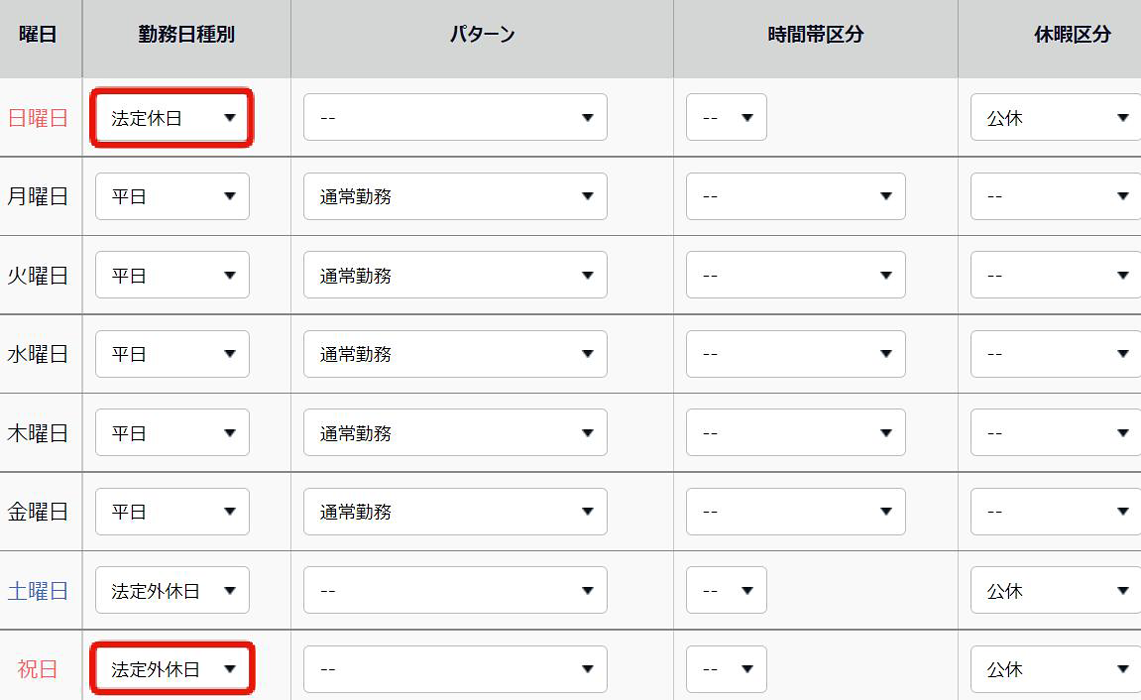Open Tuesday work day type 平日 dropdown
This screenshot has width=1141, height=700.
(x=172, y=275)
